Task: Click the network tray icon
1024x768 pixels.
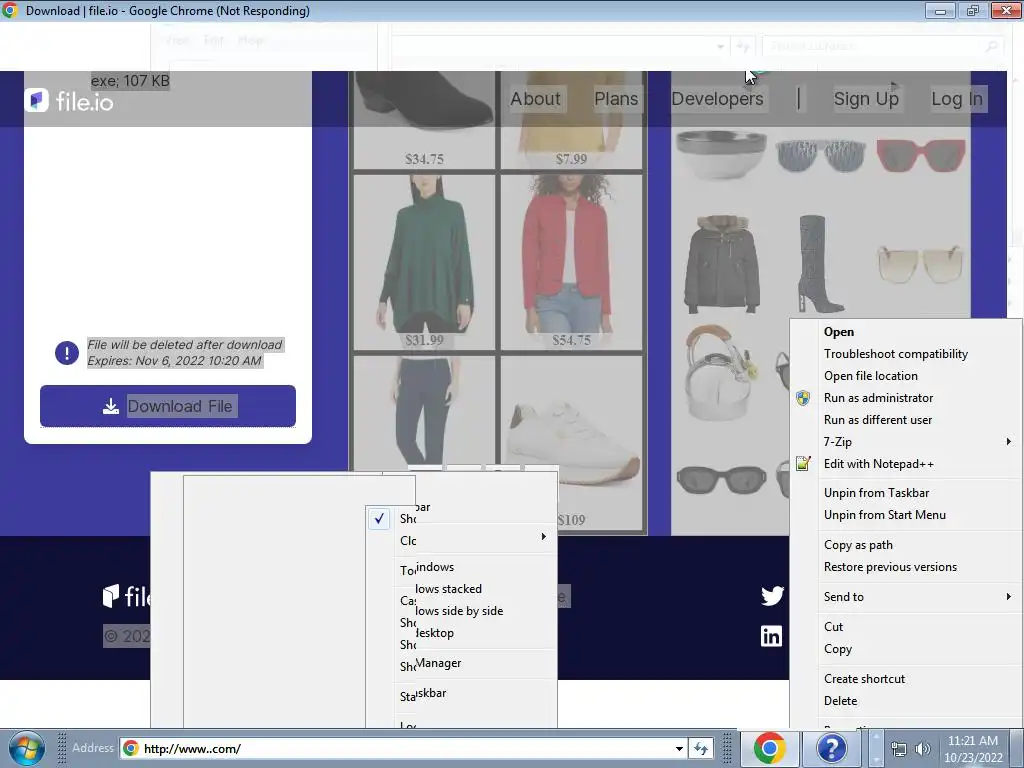Action: point(899,749)
